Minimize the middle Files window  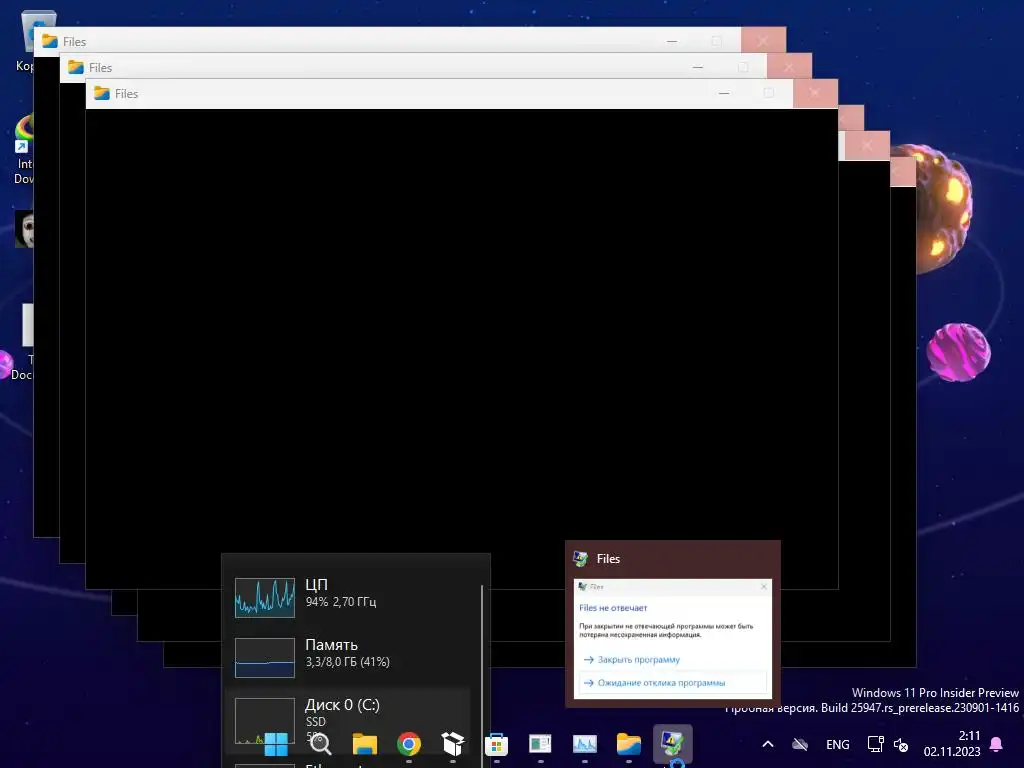point(697,67)
